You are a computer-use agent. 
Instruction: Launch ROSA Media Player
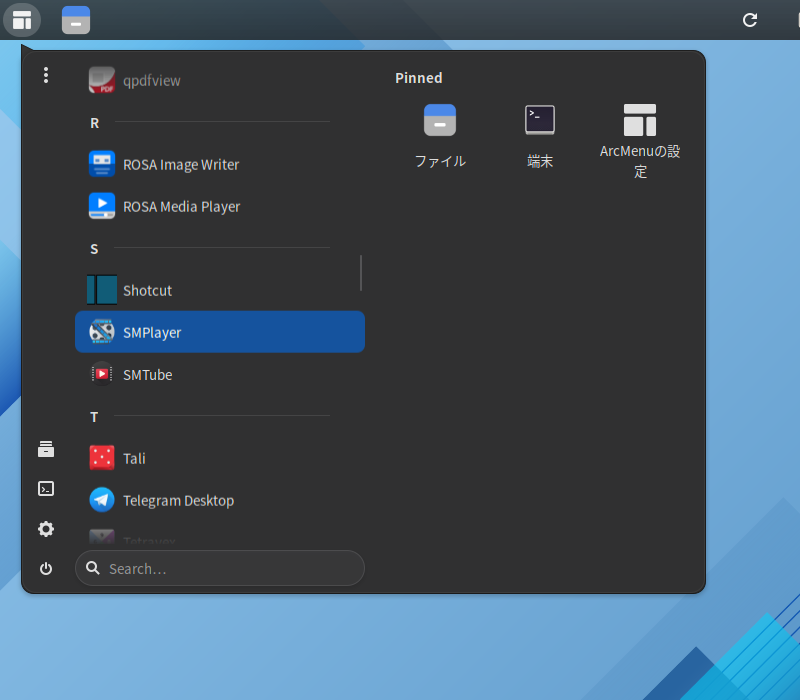coord(220,206)
